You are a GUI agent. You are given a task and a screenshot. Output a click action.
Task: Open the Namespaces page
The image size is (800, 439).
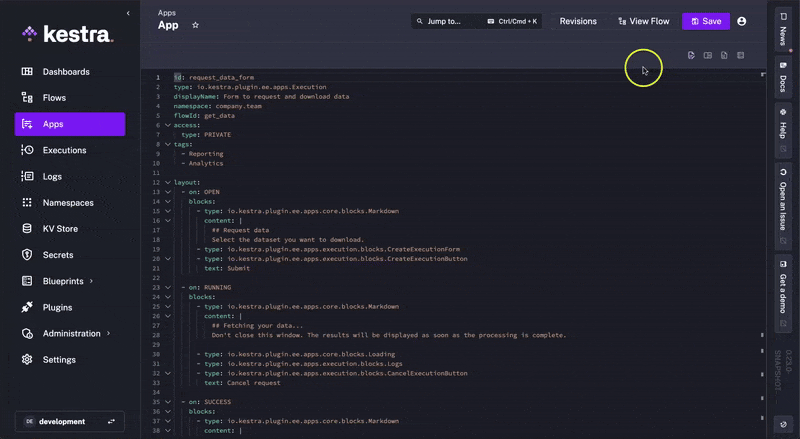click(x=68, y=203)
